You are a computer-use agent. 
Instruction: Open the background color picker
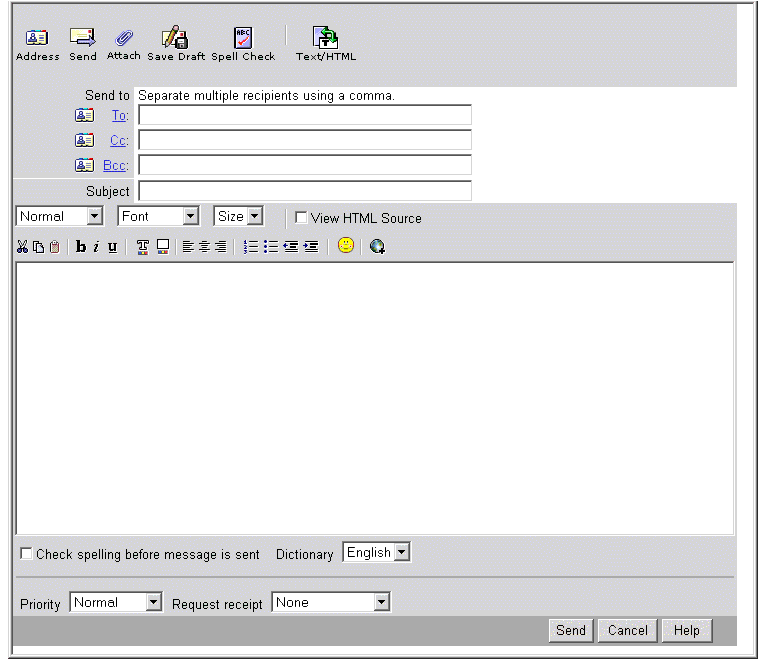coord(163,247)
